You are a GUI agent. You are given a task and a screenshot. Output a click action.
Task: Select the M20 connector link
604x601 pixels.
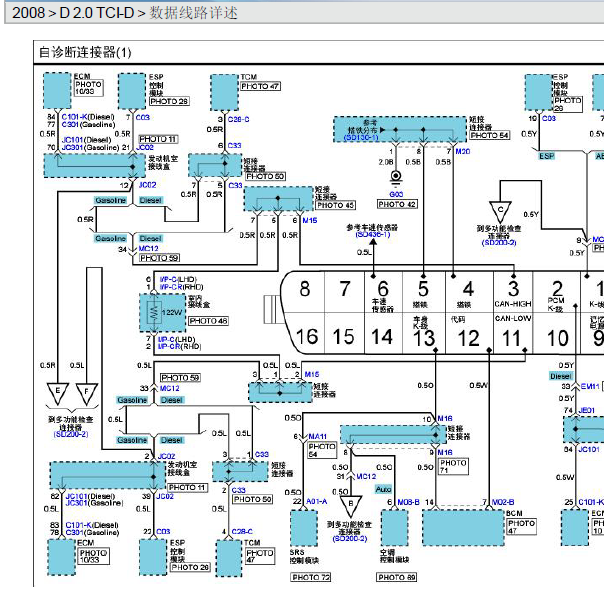463,151
